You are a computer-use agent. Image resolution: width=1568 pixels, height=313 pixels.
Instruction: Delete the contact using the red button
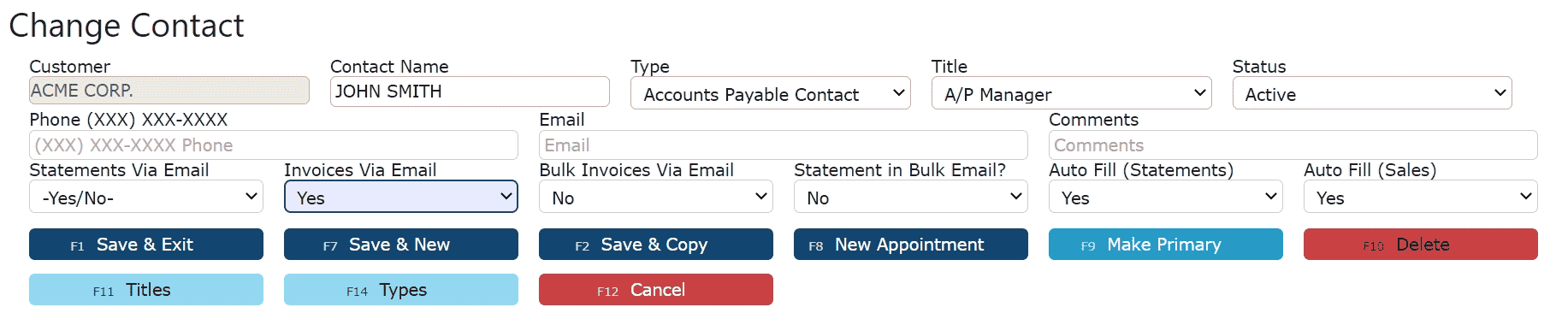pyautogui.click(x=1421, y=244)
